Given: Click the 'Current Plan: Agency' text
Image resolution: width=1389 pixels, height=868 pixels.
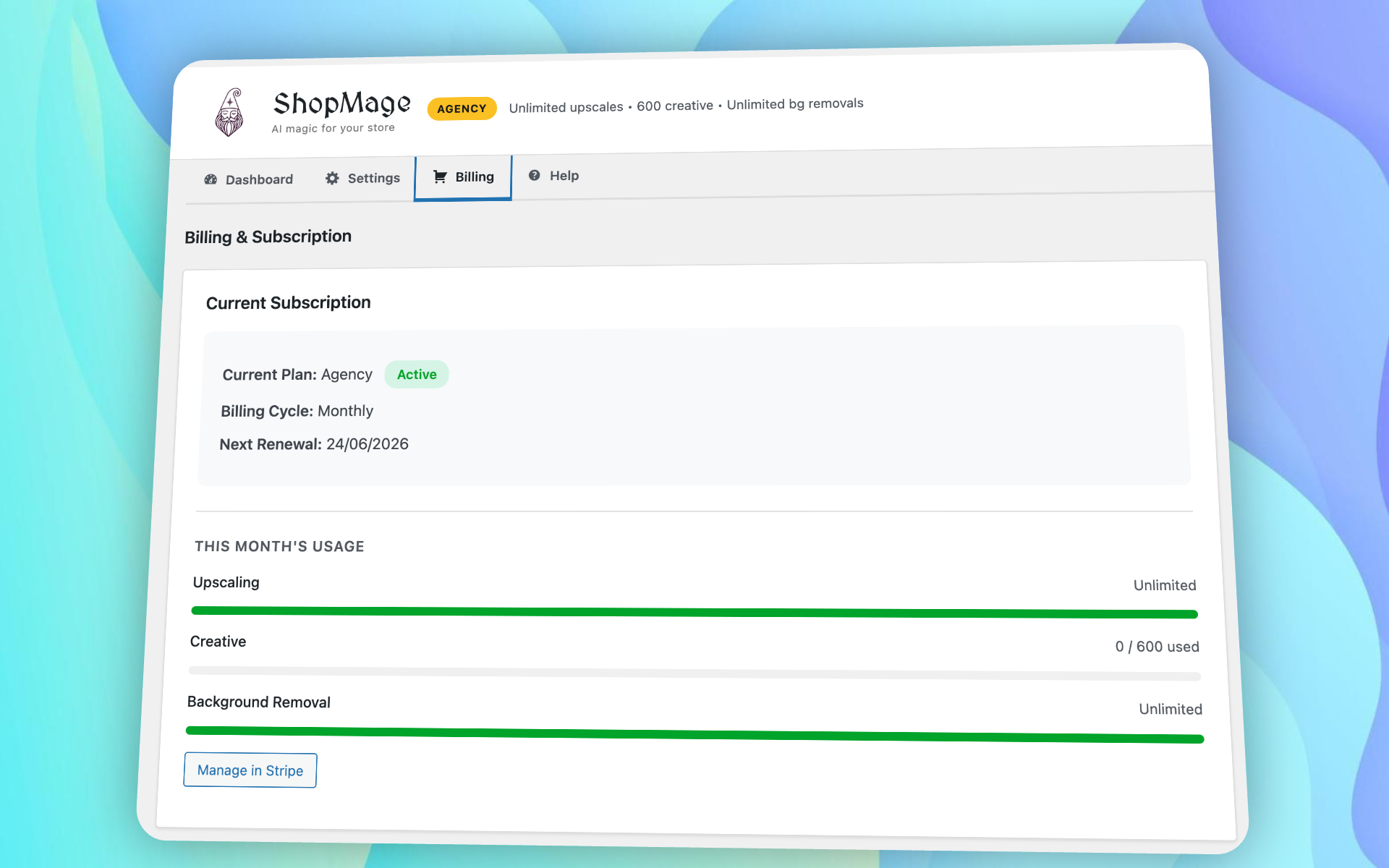Looking at the screenshot, I should tap(297, 375).
